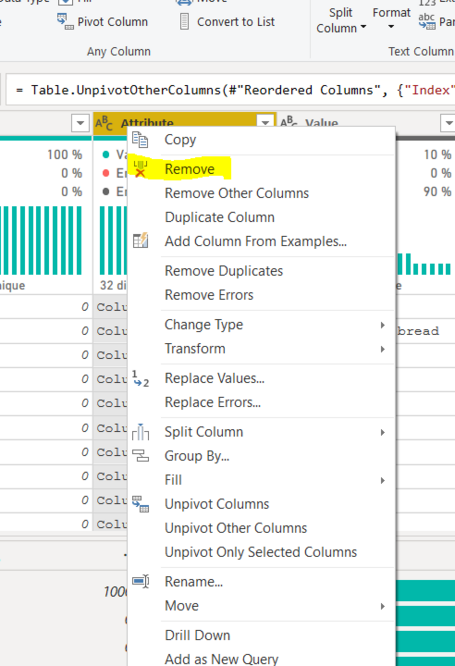The image size is (455, 666).
Task: Open the Value column filter dropdown
Action: pos(448,123)
